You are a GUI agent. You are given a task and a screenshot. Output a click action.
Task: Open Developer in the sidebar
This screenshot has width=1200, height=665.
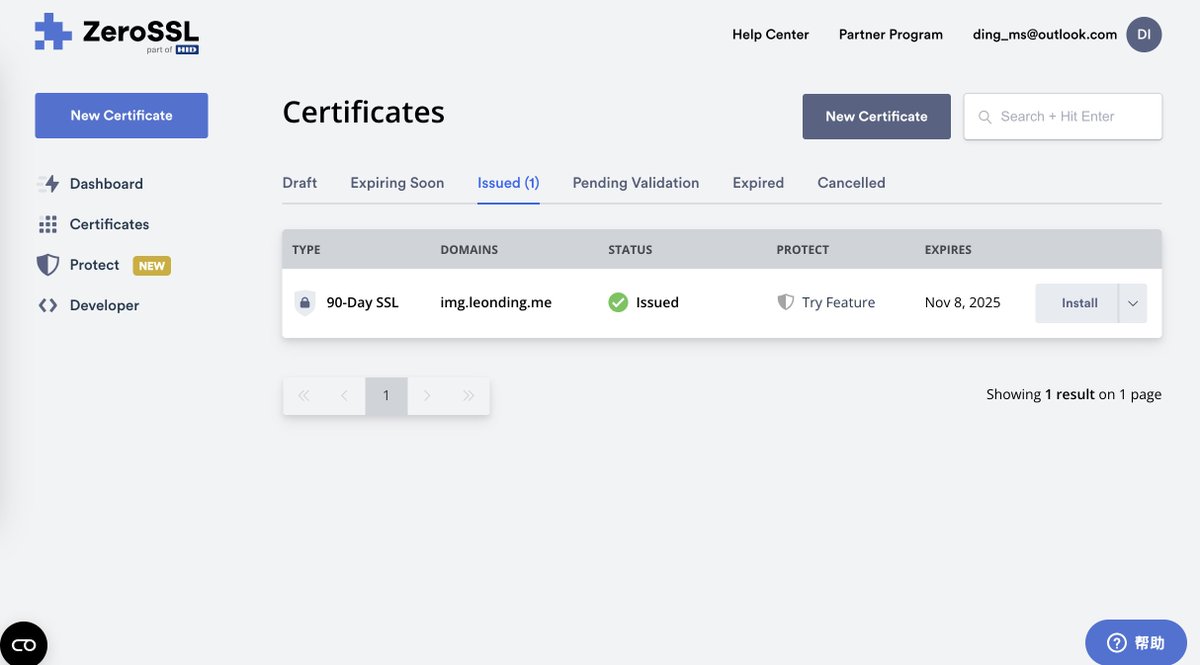point(104,305)
